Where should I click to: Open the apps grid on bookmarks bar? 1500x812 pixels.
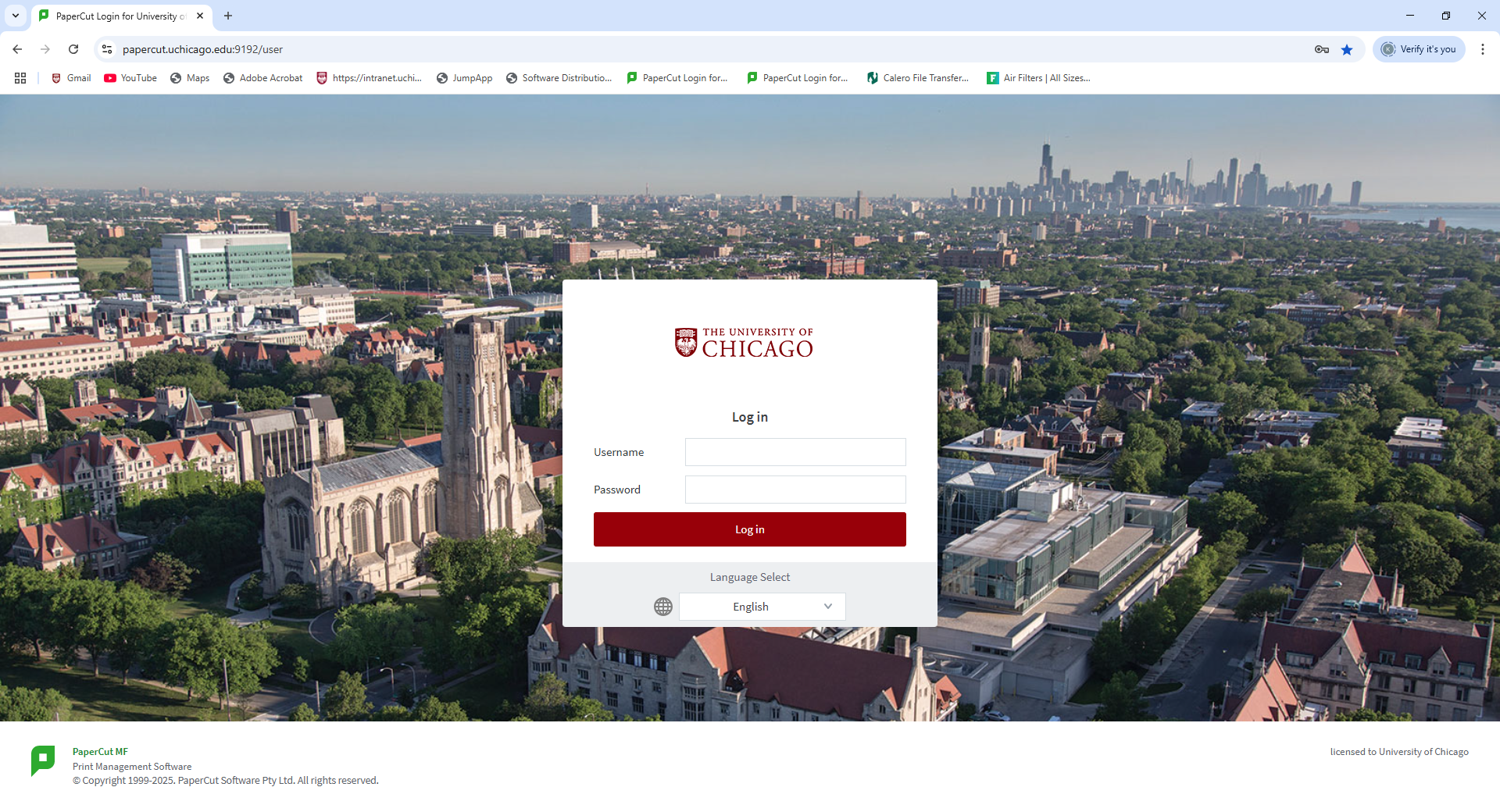[20, 78]
